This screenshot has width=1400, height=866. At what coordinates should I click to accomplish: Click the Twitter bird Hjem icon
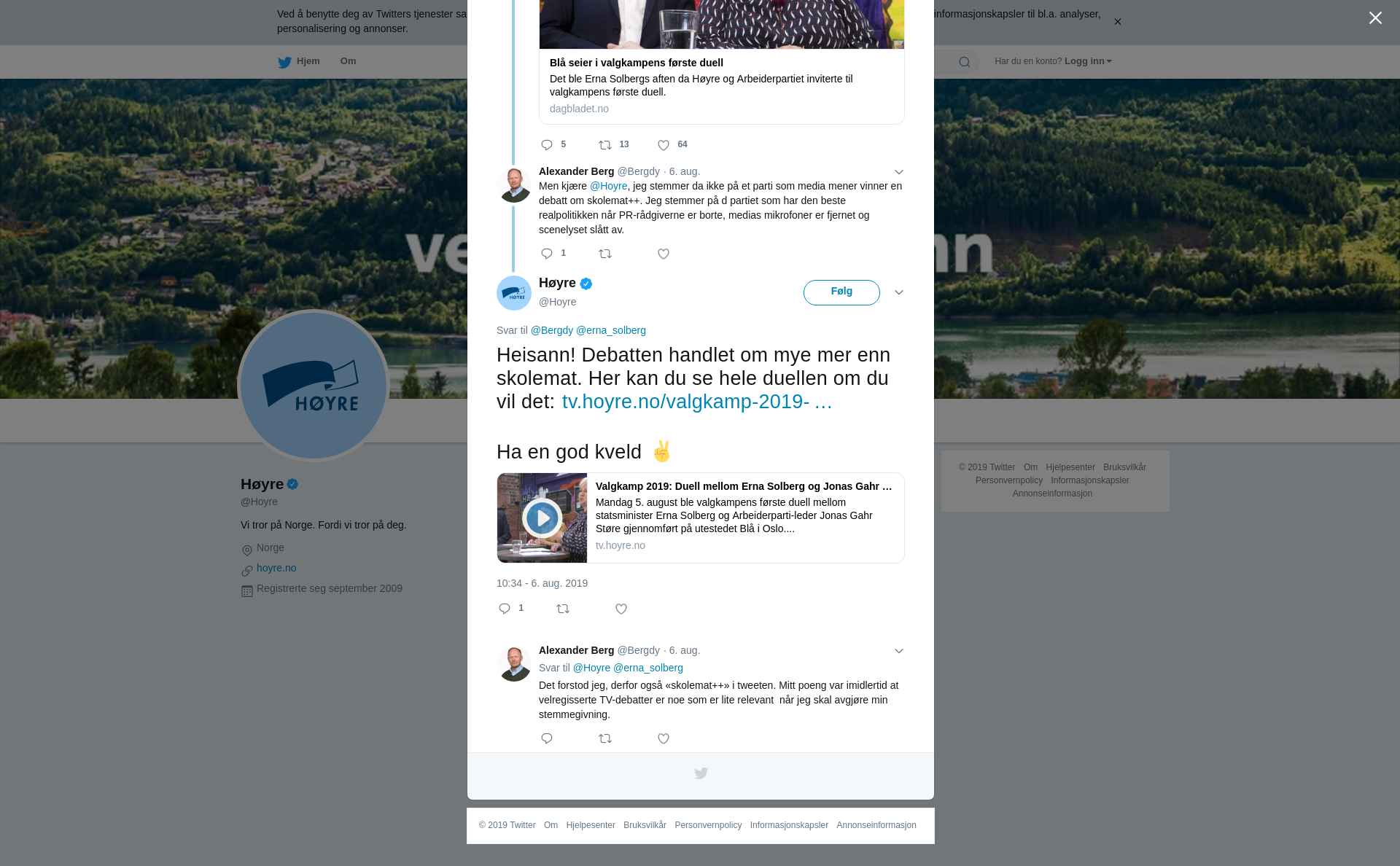[x=284, y=62]
